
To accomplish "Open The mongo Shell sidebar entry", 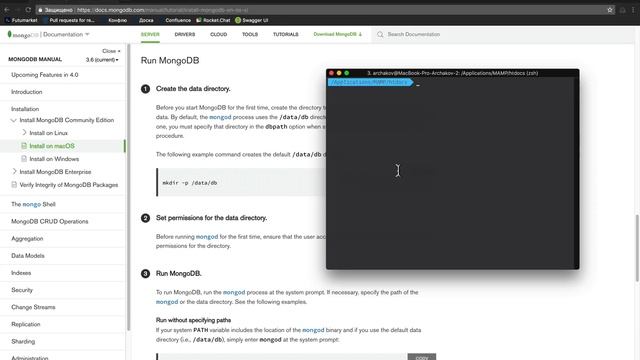I will 33,204.
